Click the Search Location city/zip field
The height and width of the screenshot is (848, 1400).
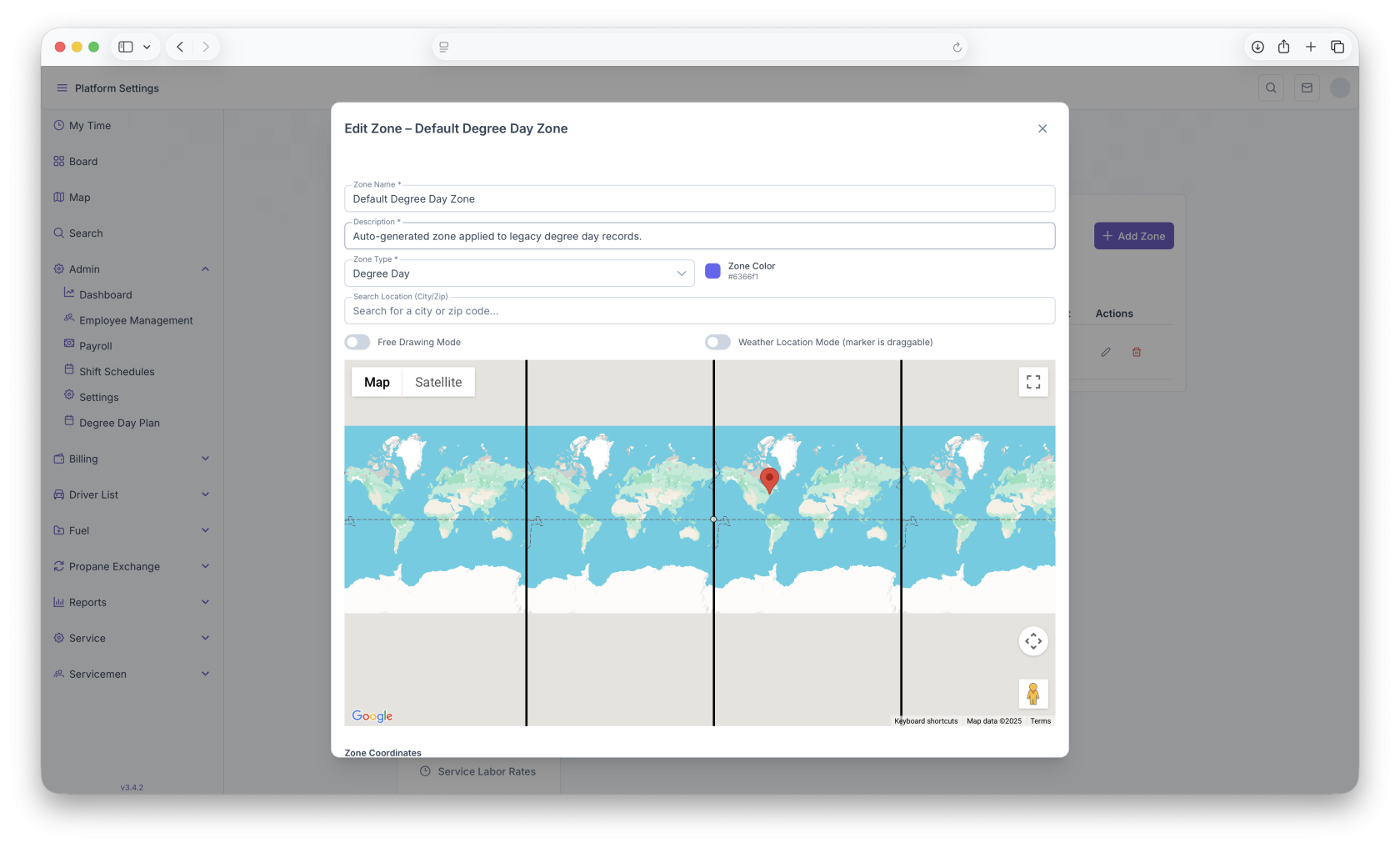[699, 311]
